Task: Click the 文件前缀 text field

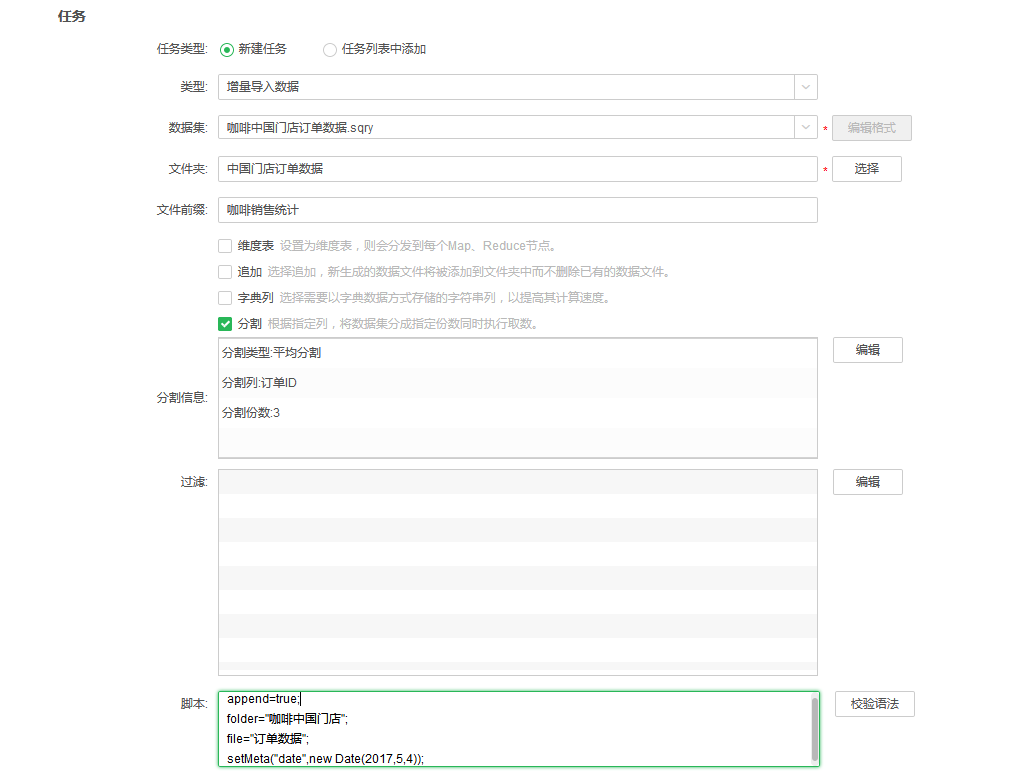Action: (x=517, y=210)
